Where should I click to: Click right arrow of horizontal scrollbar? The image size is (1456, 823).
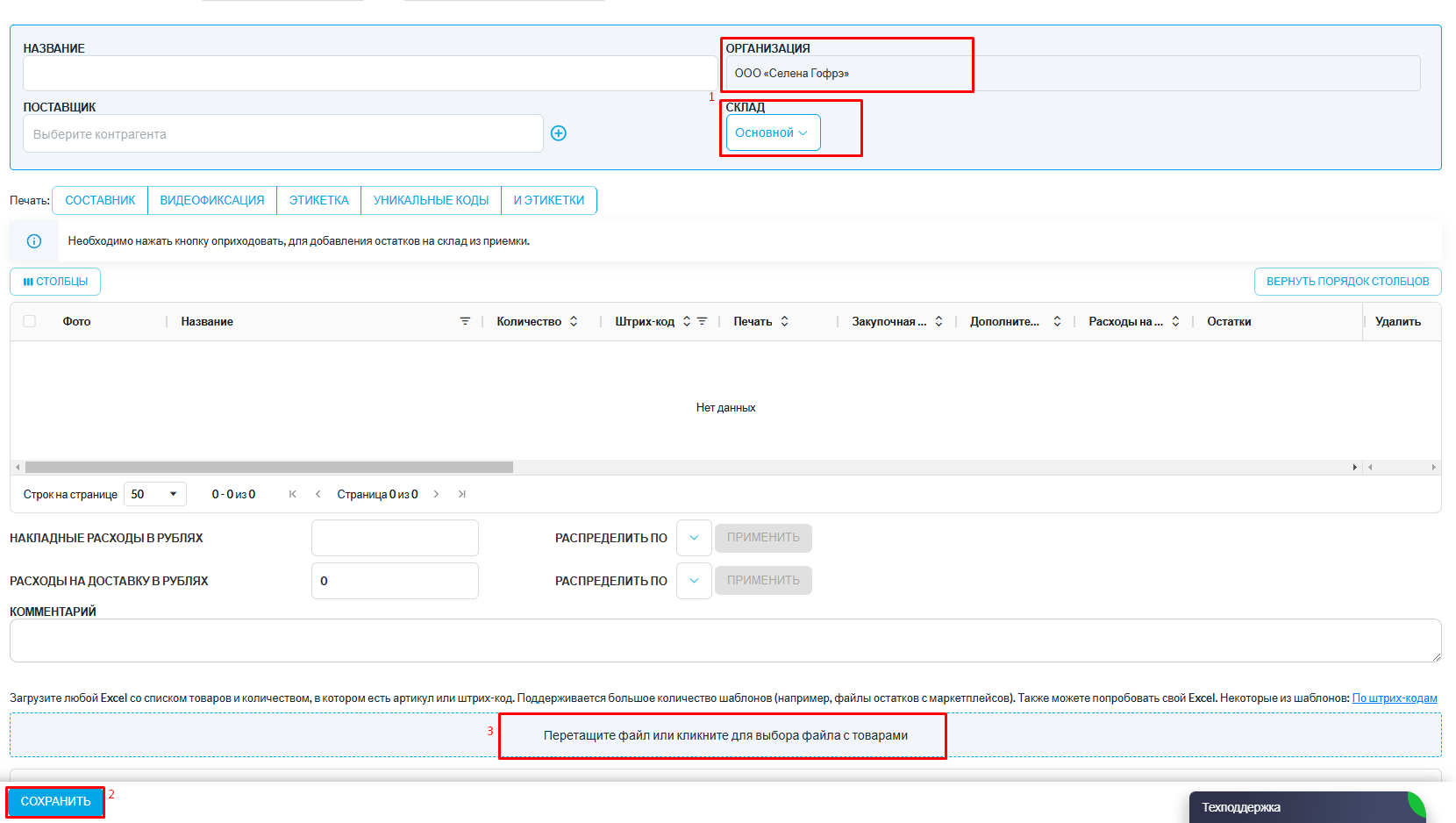point(1355,468)
